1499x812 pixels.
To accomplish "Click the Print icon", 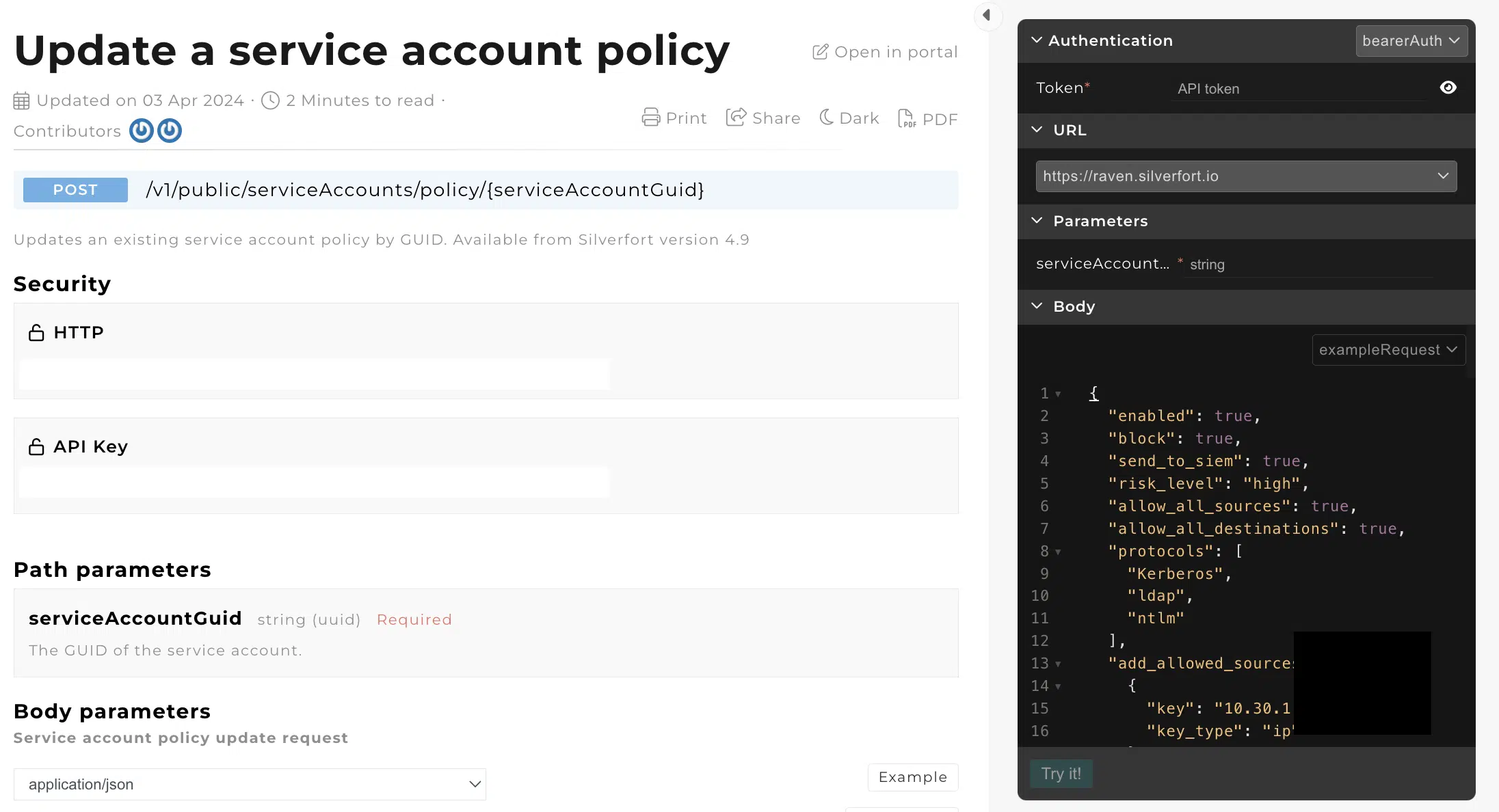I will click(x=650, y=118).
